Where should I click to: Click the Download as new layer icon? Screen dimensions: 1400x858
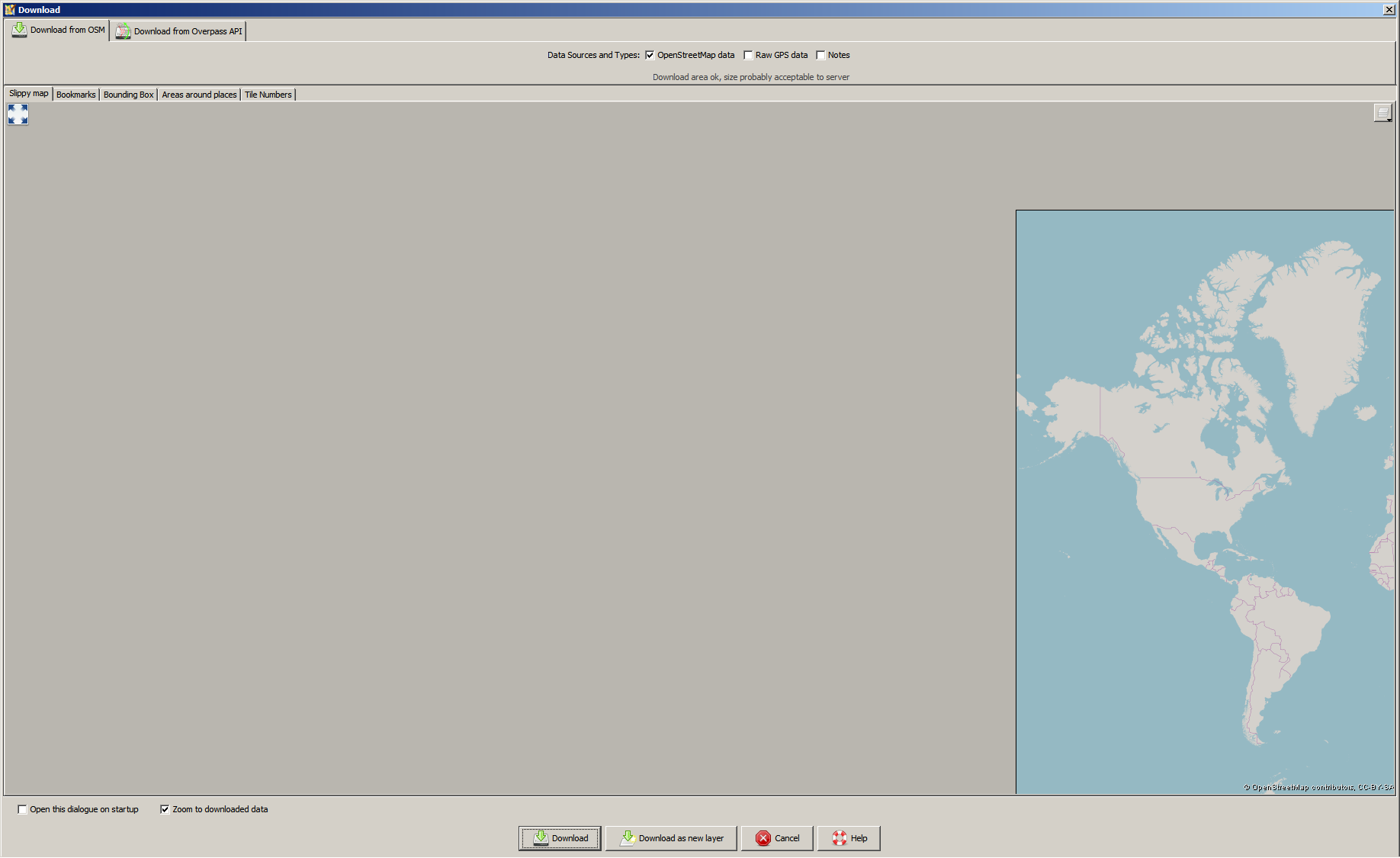(627, 838)
